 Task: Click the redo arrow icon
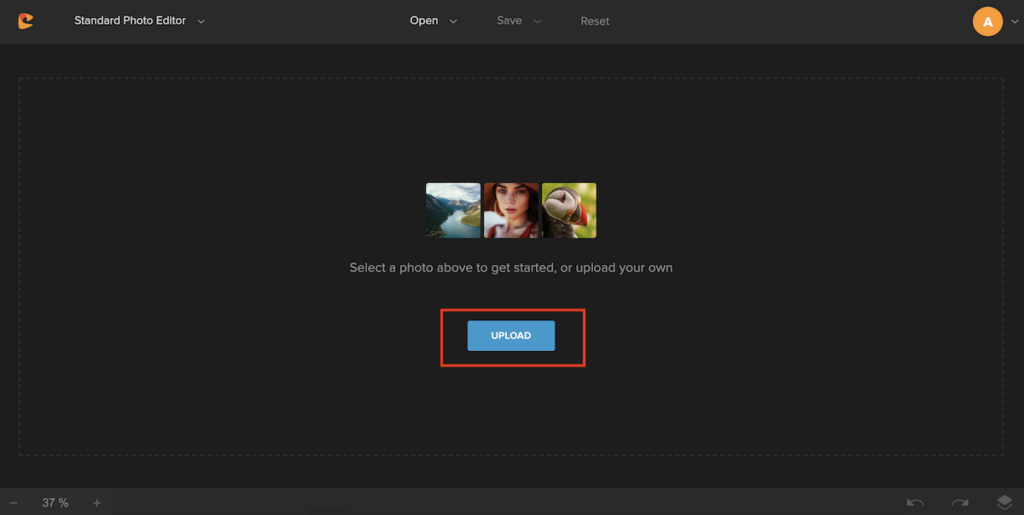pyautogui.click(x=960, y=503)
